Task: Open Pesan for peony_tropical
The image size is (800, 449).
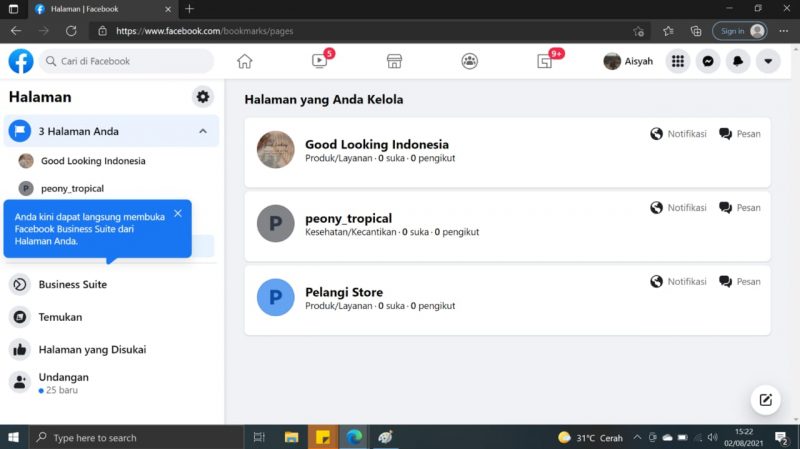Action: pos(740,208)
